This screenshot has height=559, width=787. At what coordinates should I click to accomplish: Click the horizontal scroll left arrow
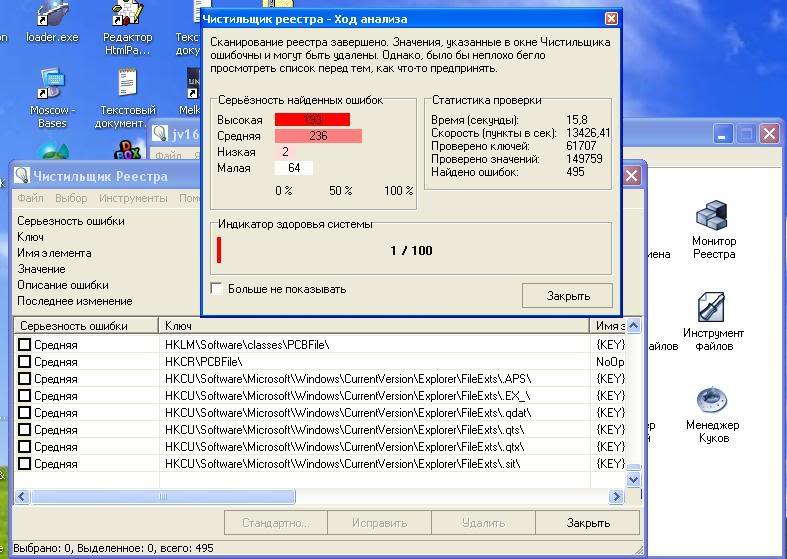pyautogui.click(x=22, y=496)
